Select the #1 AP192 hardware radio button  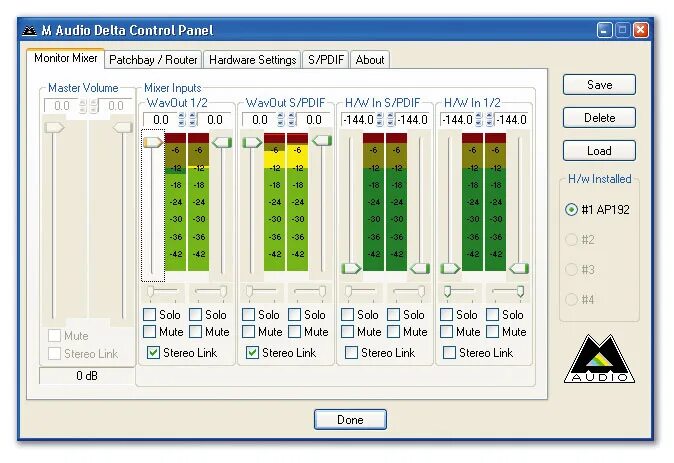click(x=571, y=210)
